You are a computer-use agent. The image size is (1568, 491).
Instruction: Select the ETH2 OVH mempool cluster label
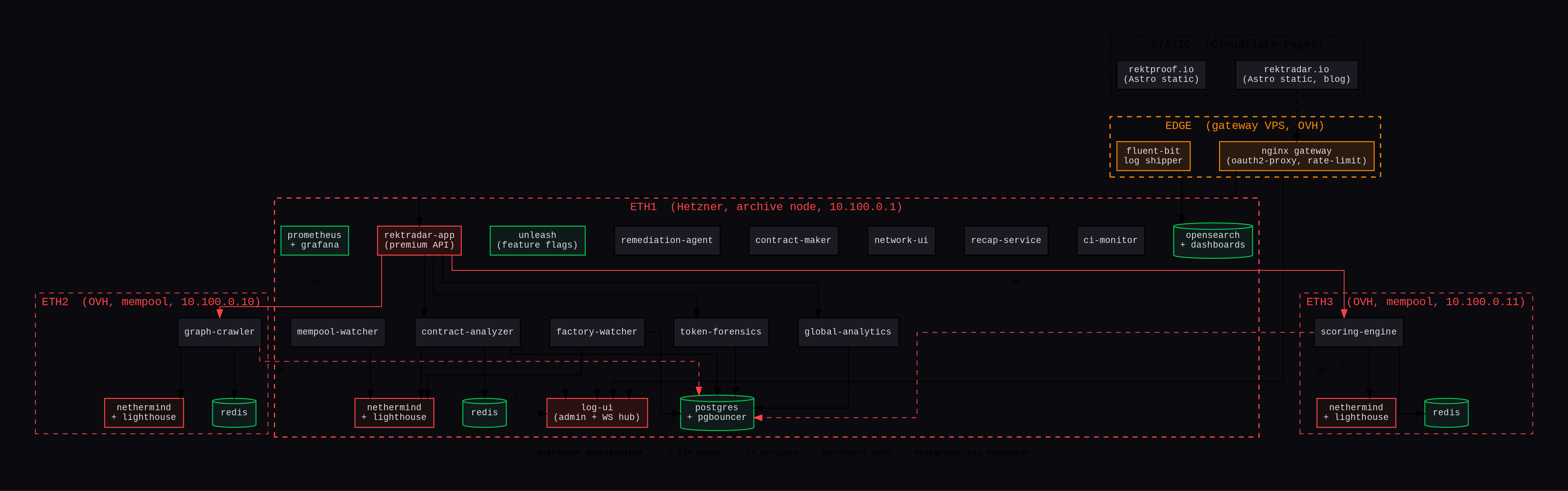151,302
